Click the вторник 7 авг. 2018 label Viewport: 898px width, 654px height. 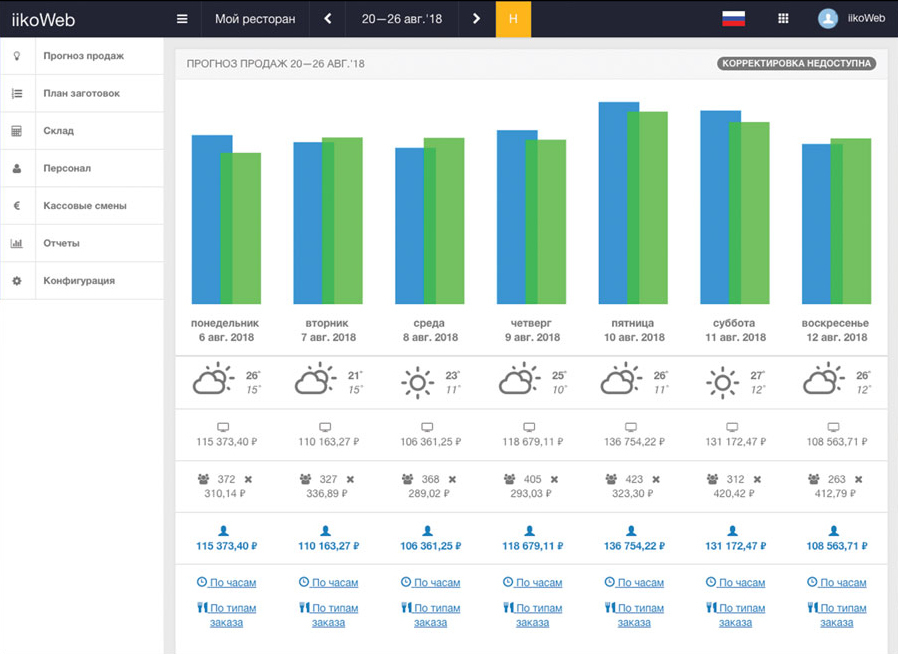(x=328, y=330)
